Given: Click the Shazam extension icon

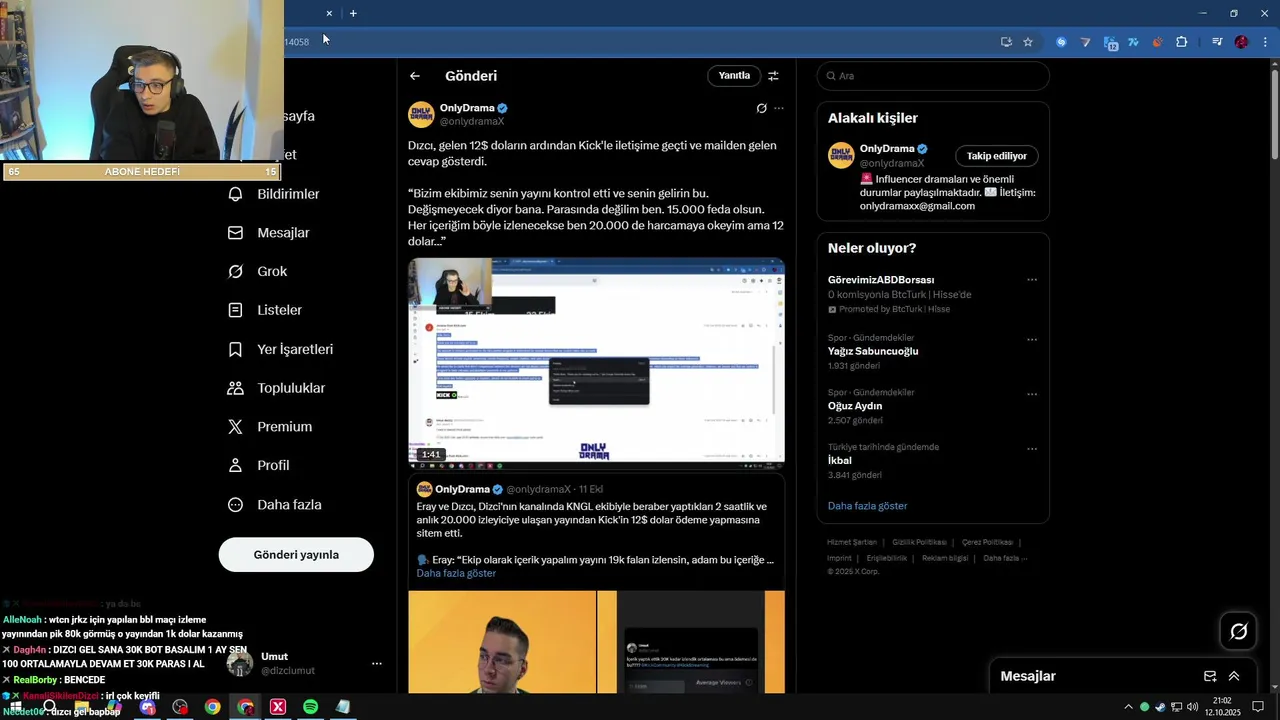Looking at the screenshot, I should tap(1061, 42).
